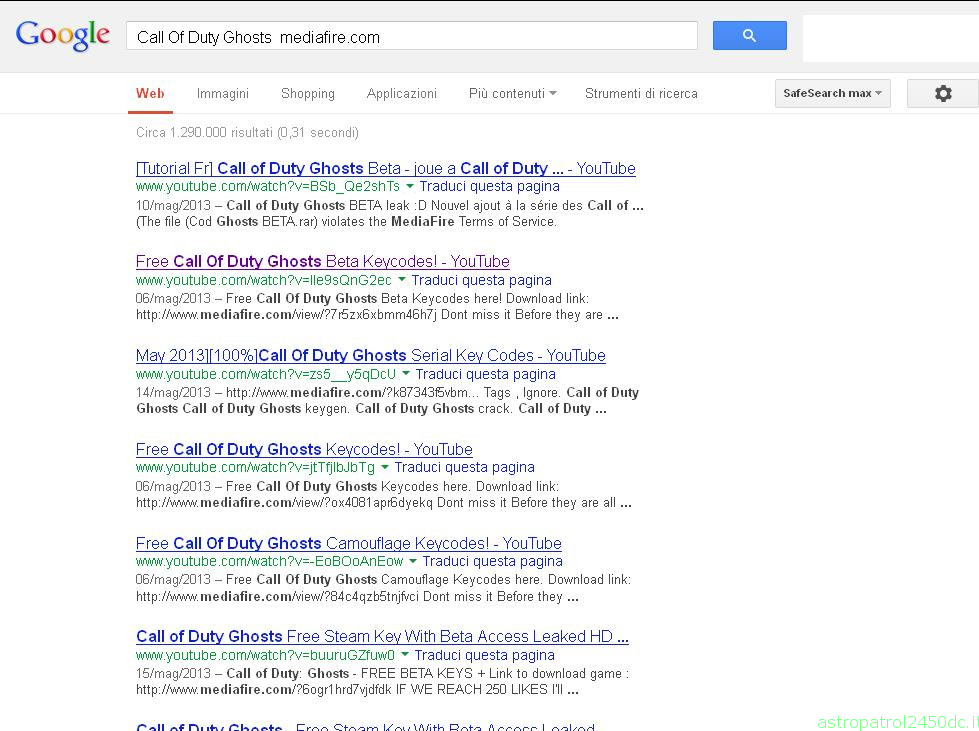
Task: Click the www.youtube.com/watch?v=BSb_Qe2shTs URL
Action: [268, 187]
